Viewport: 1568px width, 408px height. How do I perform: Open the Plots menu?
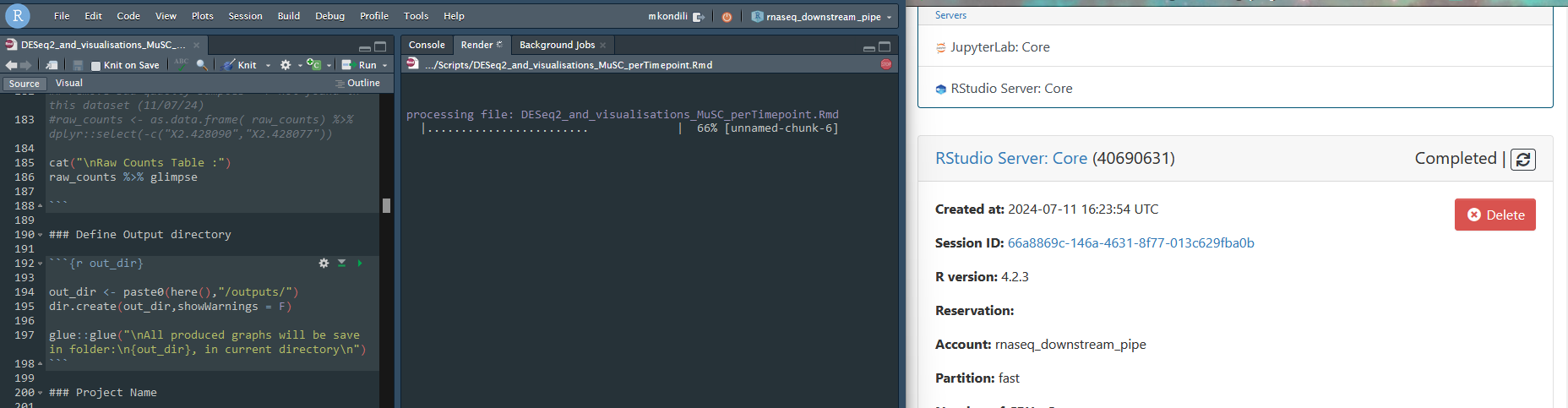tap(202, 16)
